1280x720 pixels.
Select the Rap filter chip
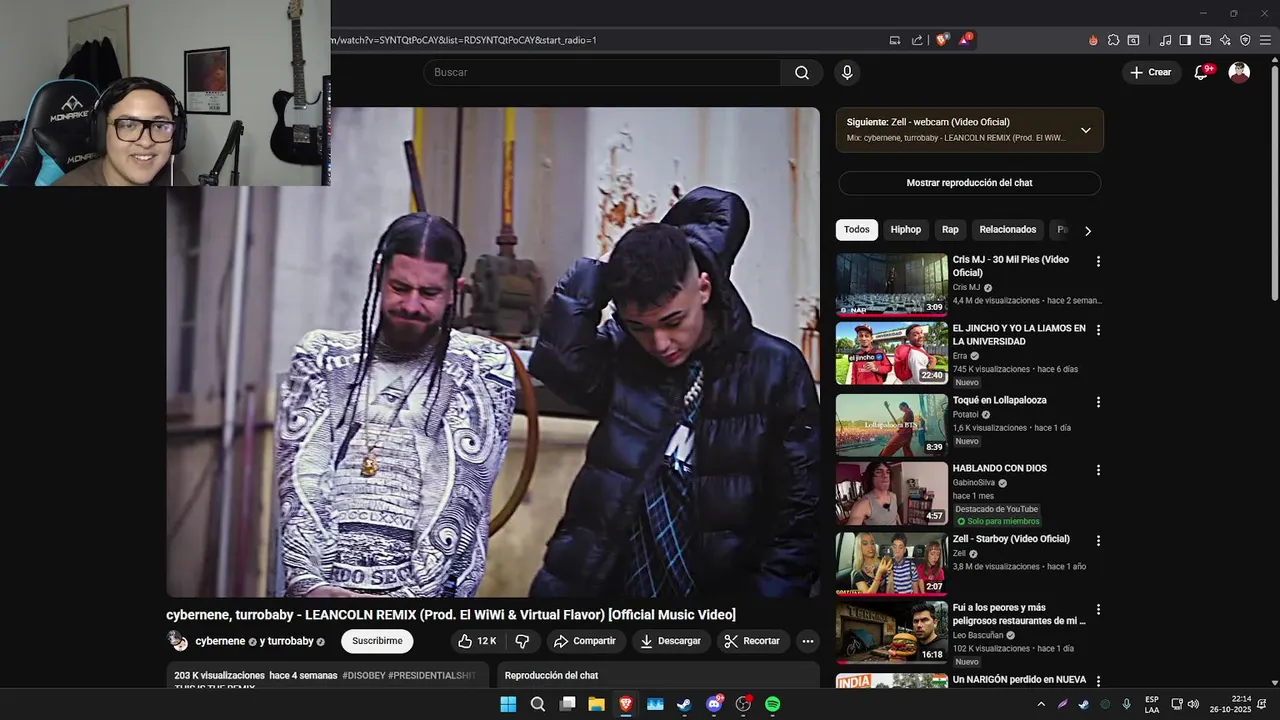click(950, 229)
